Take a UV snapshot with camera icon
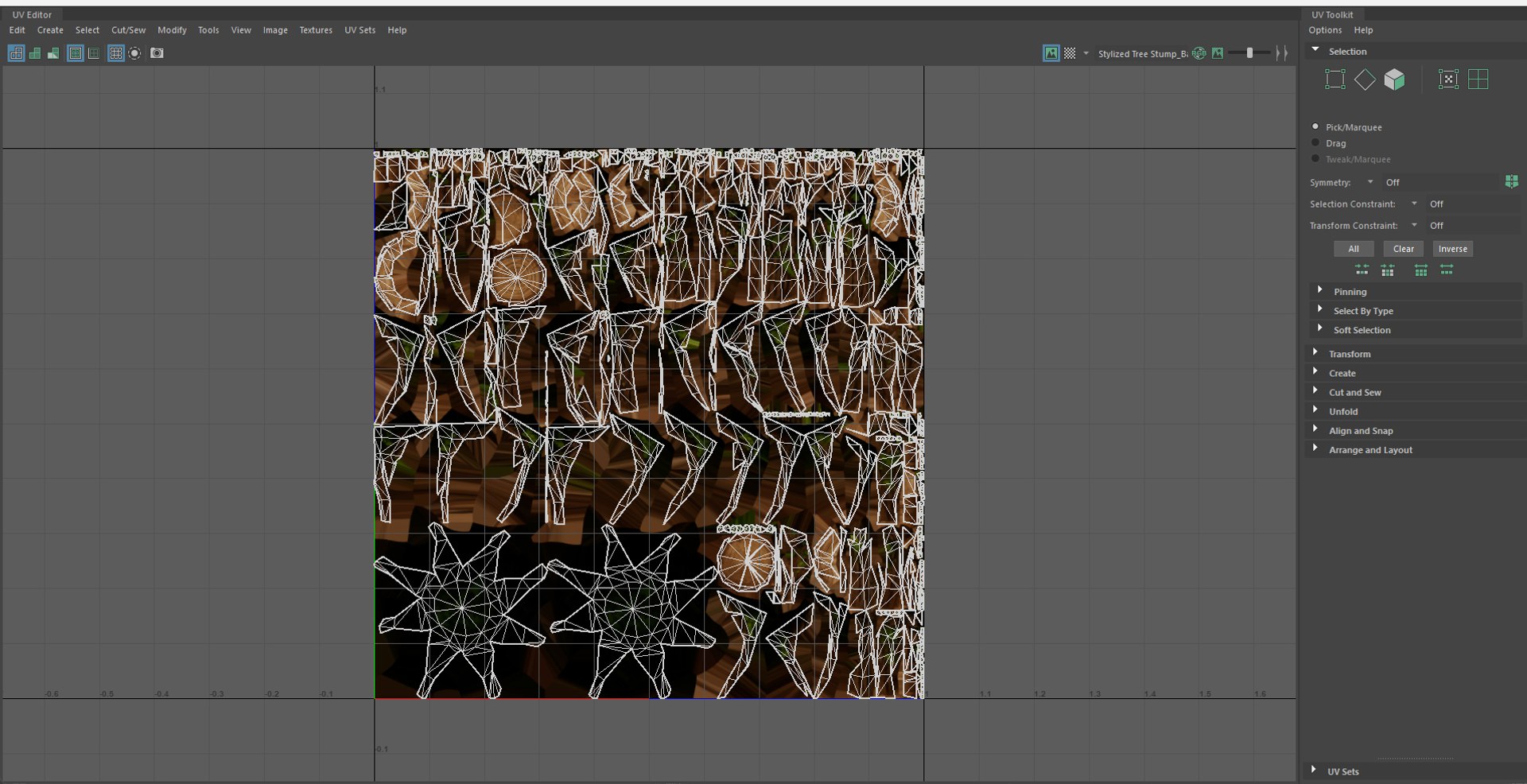The width and height of the screenshot is (1527, 784). [157, 53]
